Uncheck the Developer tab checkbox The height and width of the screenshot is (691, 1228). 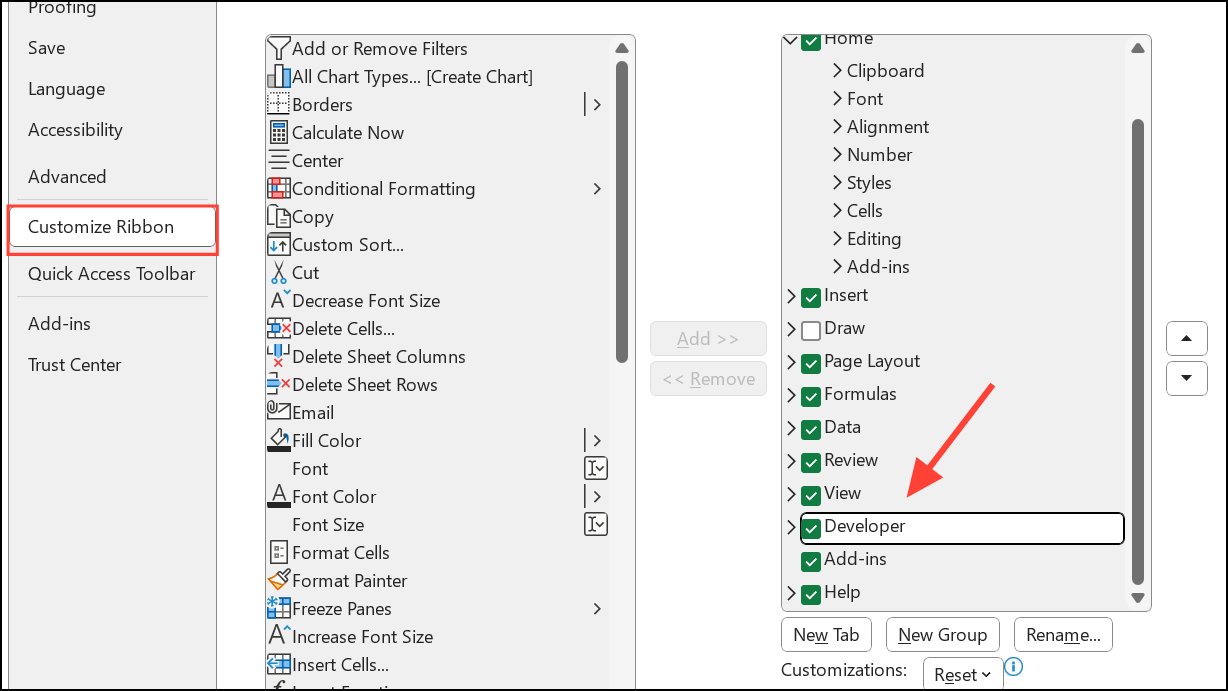point(811,527)
